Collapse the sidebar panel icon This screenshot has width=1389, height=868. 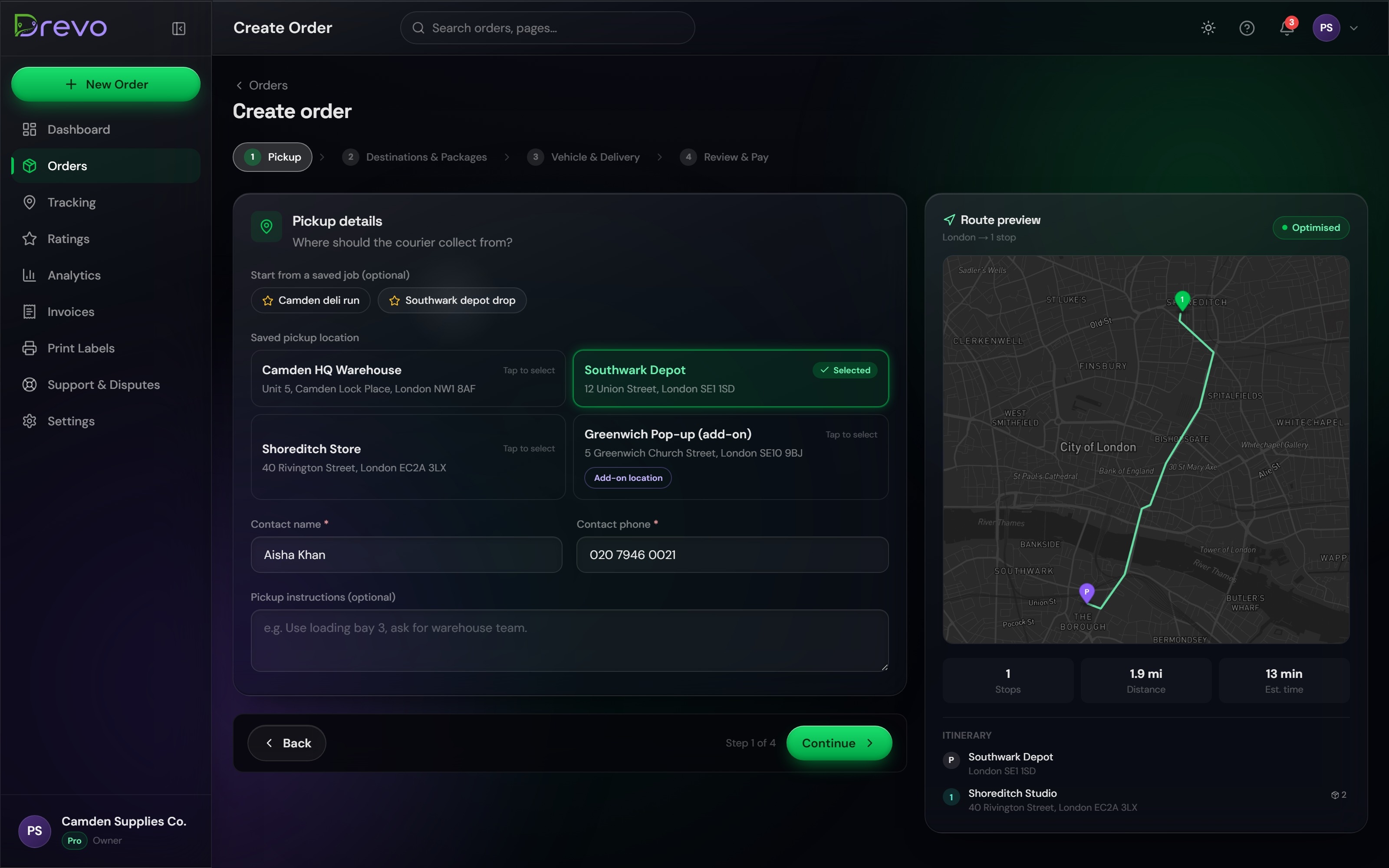click(x=178, y=28)
